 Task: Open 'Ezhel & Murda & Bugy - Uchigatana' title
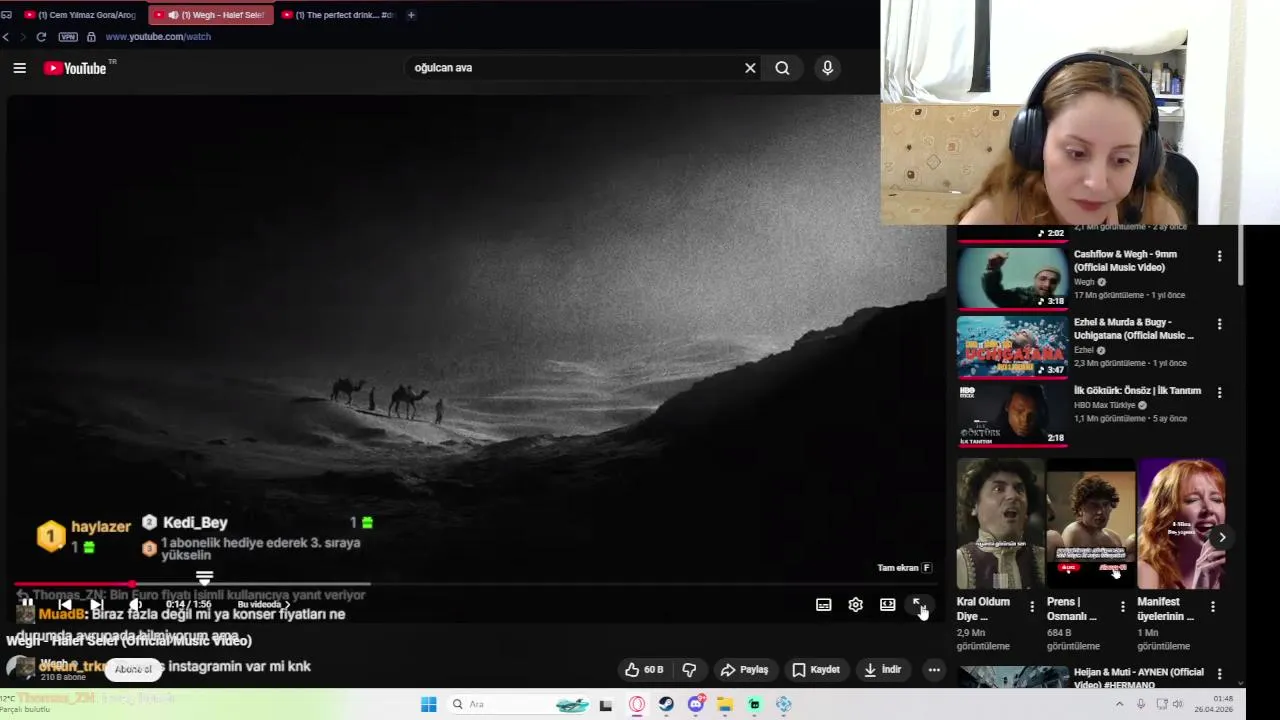click(1134, 329)
